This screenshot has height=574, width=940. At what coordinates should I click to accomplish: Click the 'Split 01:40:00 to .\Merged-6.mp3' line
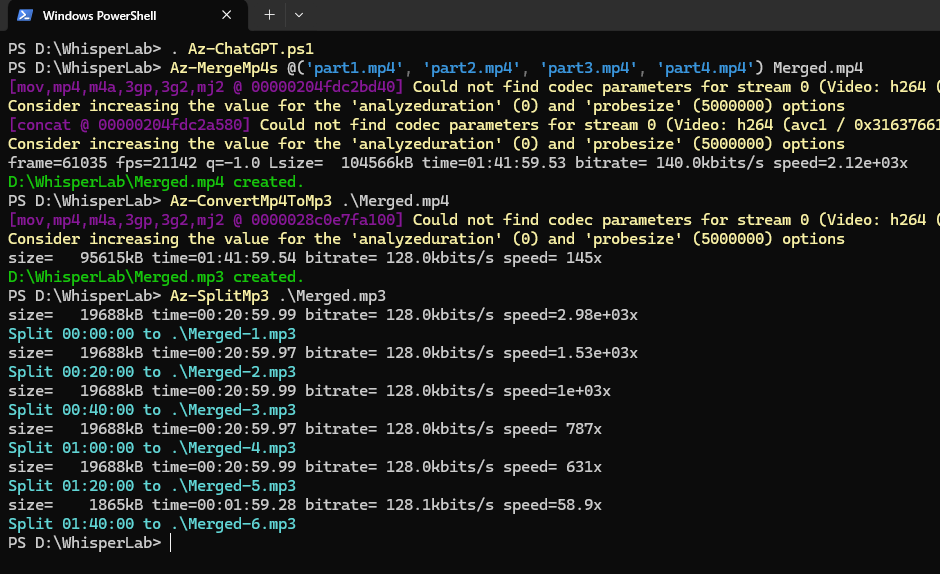(x=152, y=524)
